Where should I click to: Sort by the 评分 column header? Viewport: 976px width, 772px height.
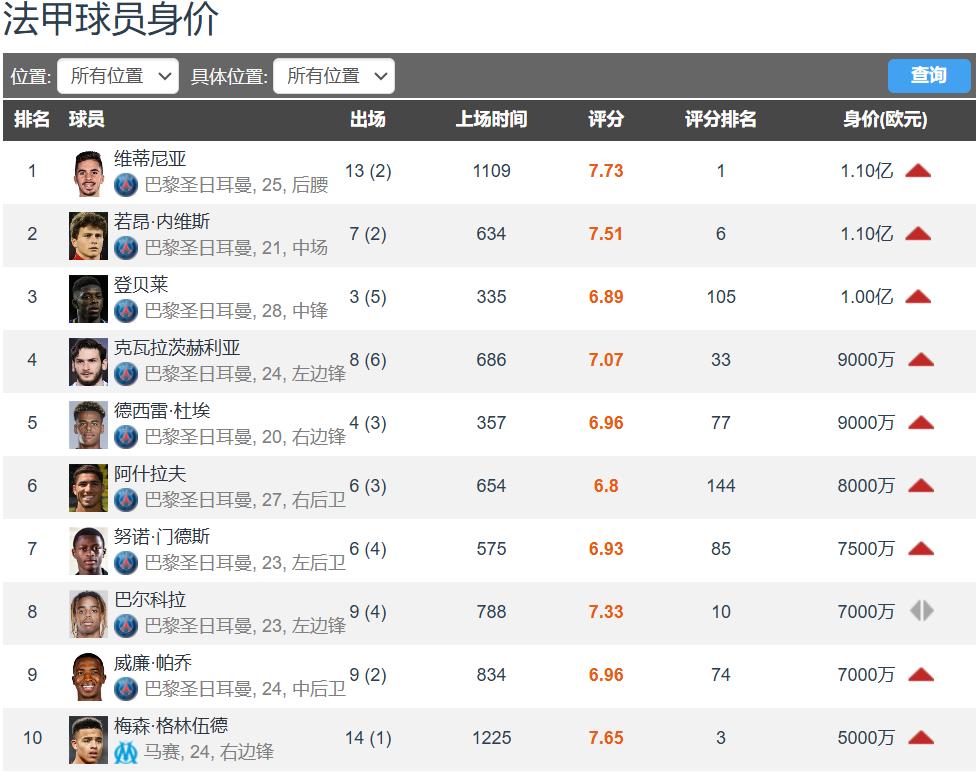pyautogui.click(x=605, y=120)
